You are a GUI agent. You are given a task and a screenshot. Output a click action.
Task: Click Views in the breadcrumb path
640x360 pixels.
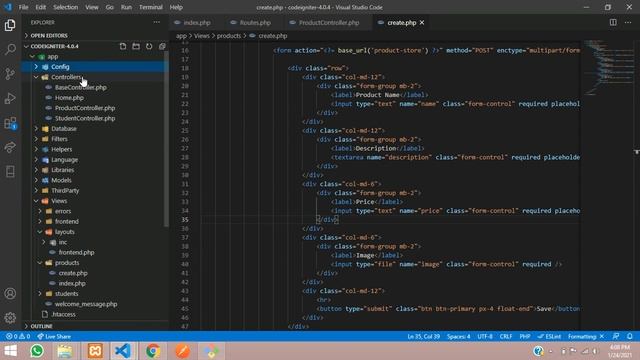(202, 36)
